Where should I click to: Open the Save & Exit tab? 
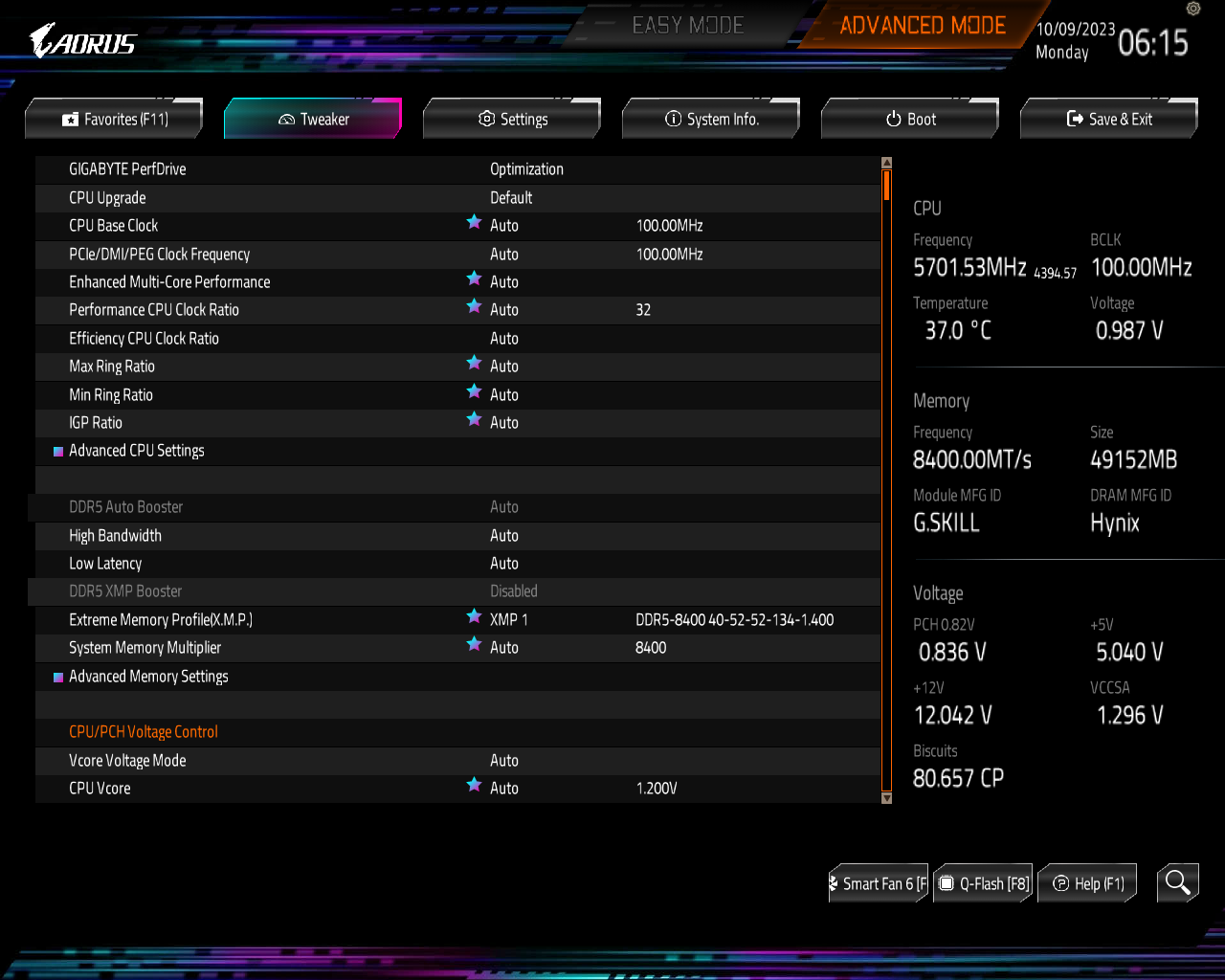tap(1109, 119)
